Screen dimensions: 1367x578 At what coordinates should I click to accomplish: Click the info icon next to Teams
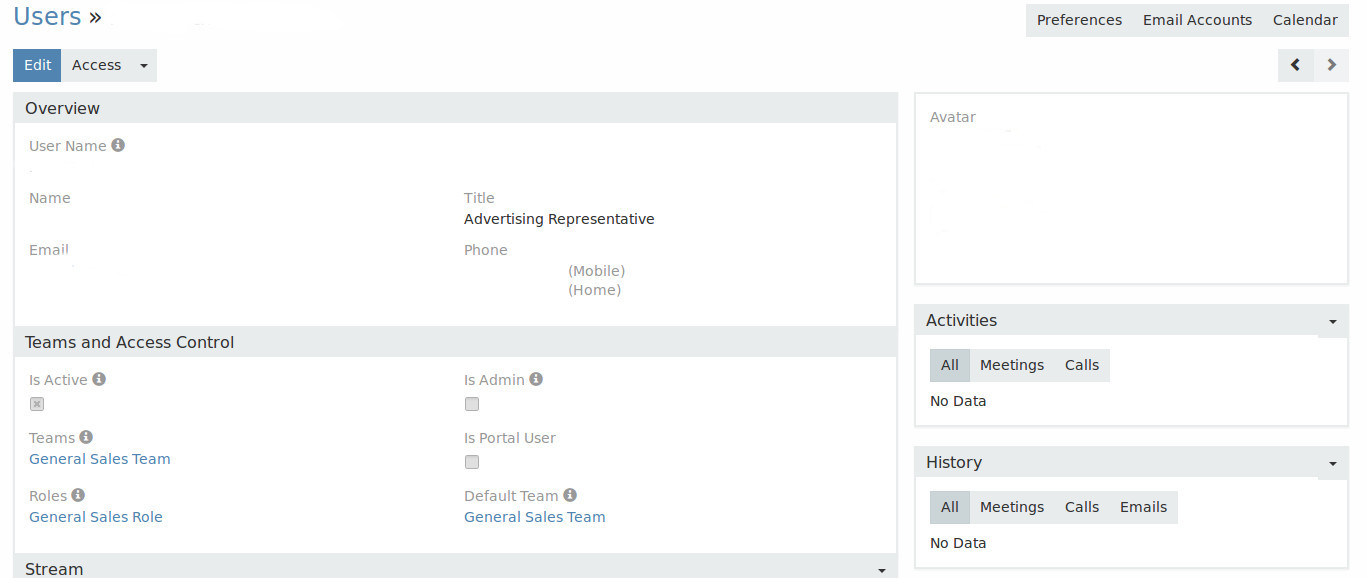coord(86,438)
